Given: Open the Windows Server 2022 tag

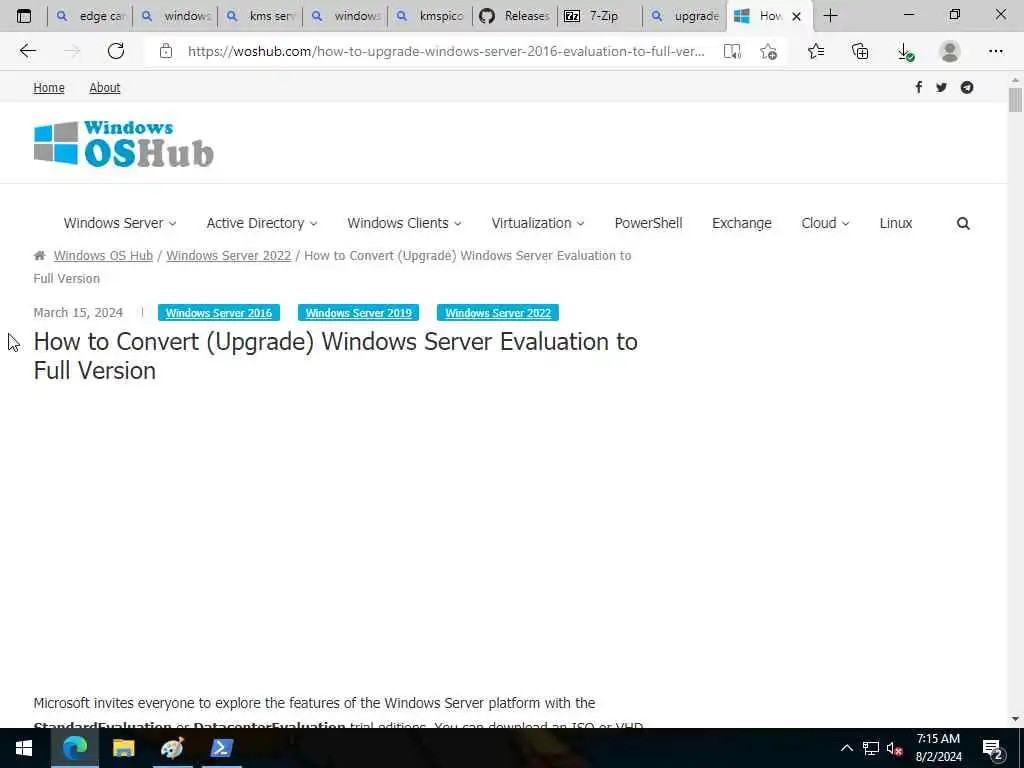Looking at the screenshot, I should pos(498,313).
